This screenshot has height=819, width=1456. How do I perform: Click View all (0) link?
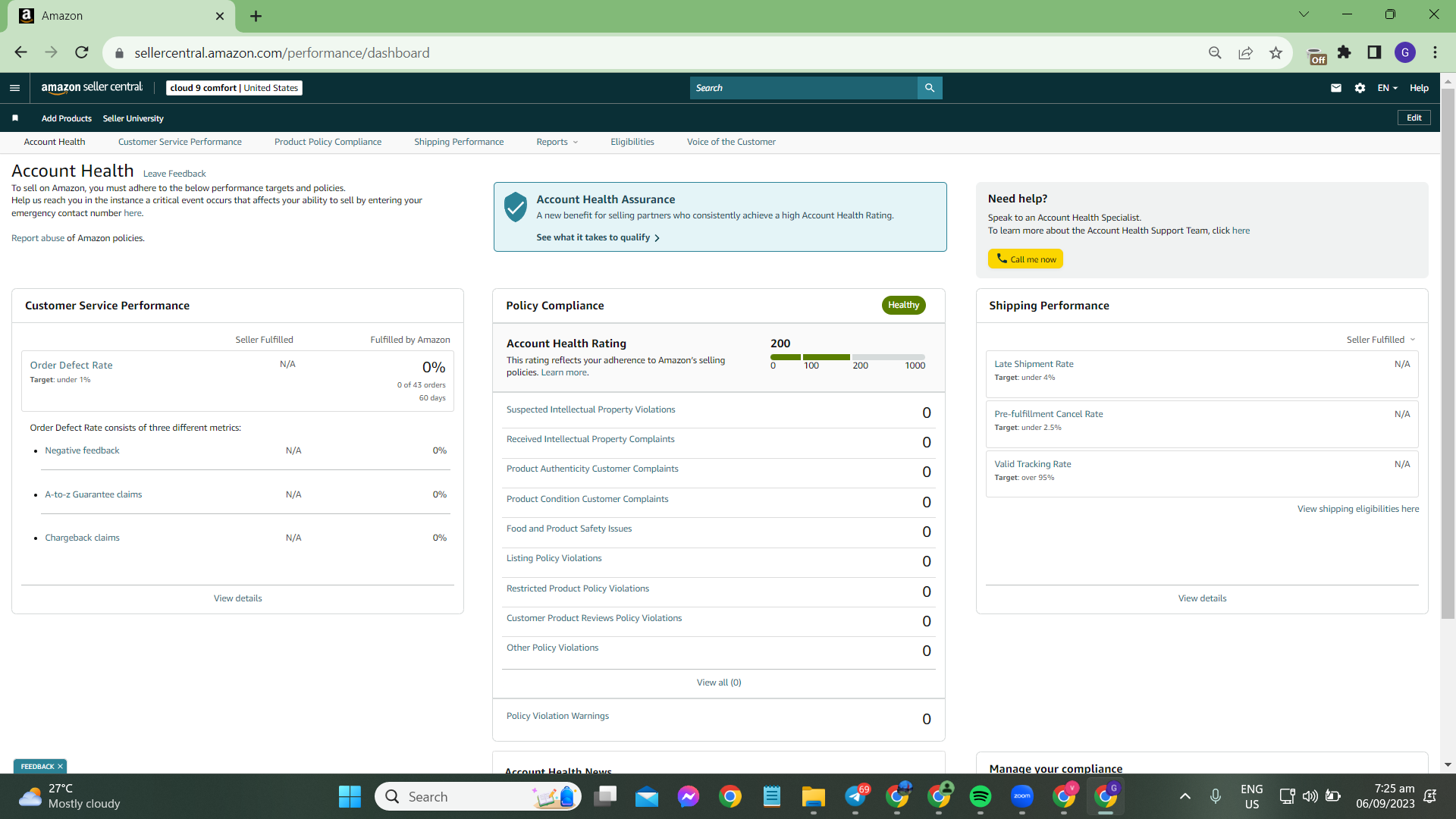[x=719, y=682]
